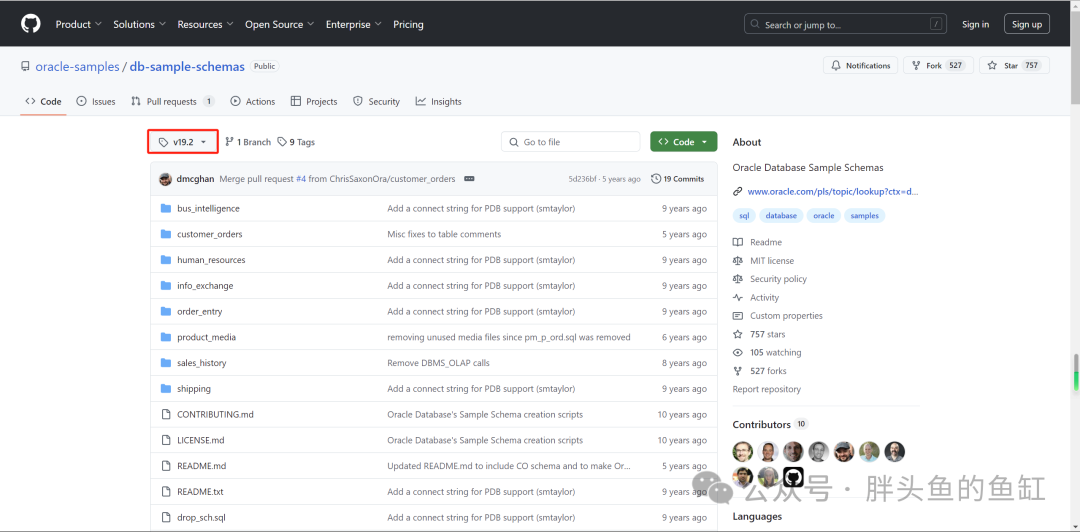The width and height of the screenshot is (1080, 532).
Task: Expand the Product menu in header
Action: [78, 24]
